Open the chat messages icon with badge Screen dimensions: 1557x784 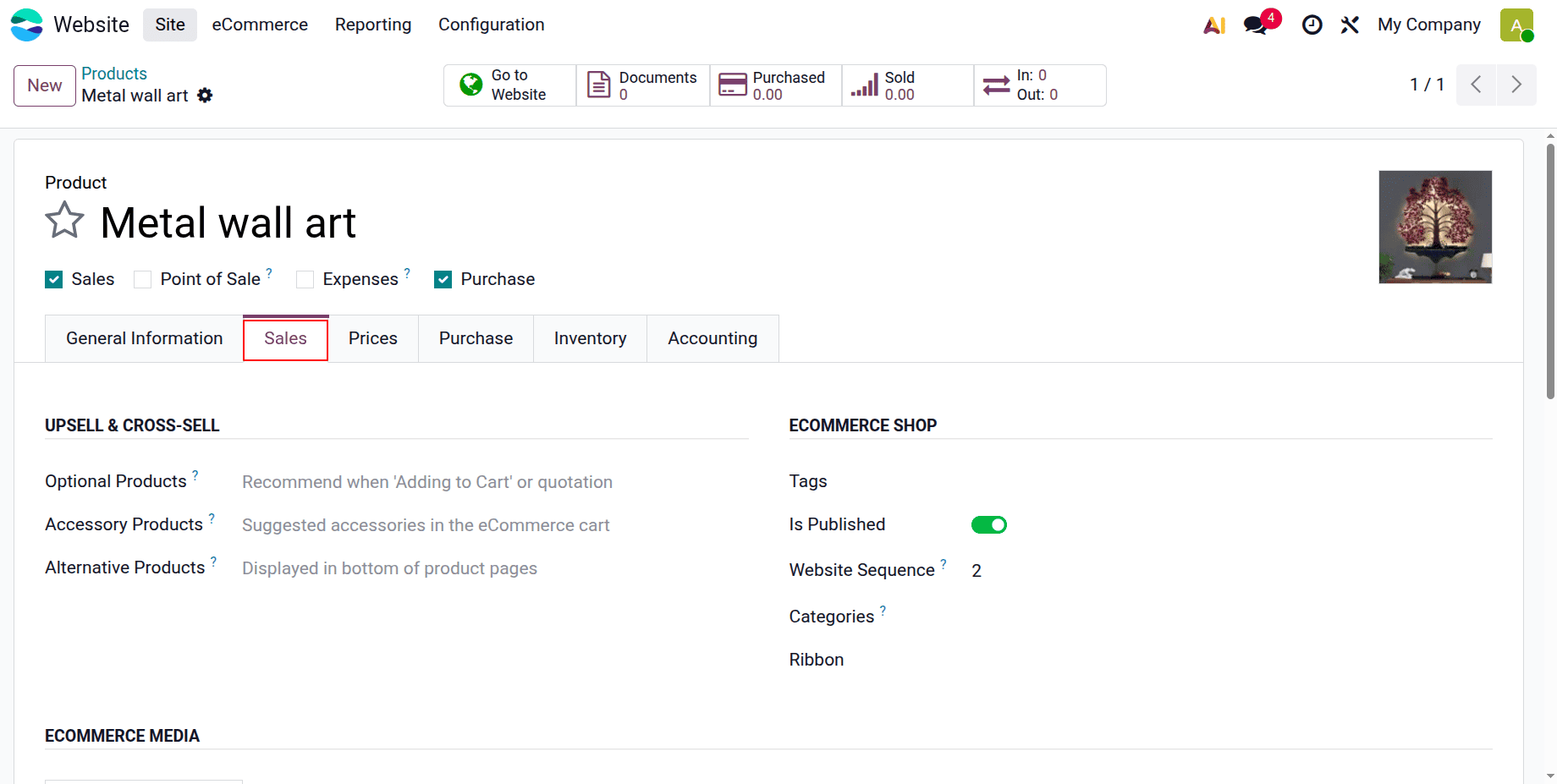[x=1256, y=25]
